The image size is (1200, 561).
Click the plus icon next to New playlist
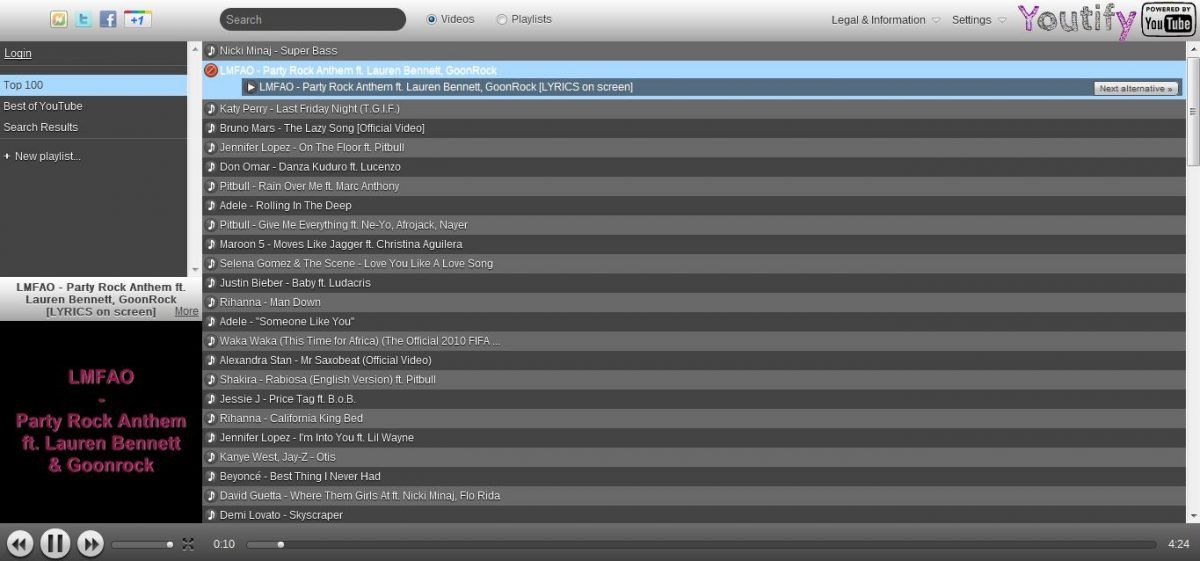[7, 156]
